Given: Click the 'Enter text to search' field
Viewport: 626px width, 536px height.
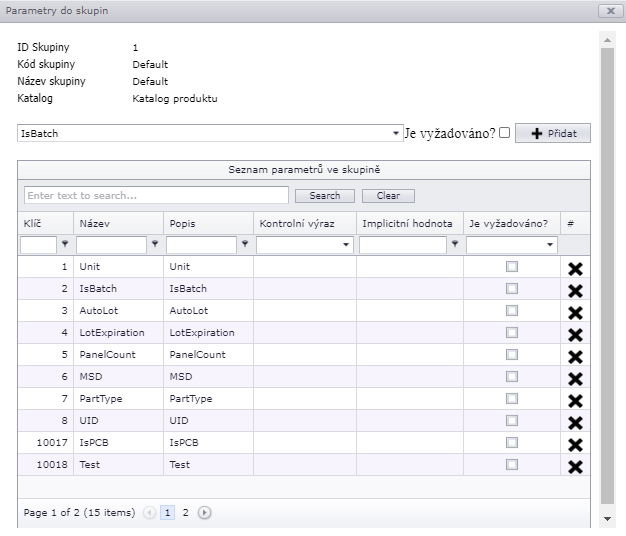Looking at the screenshot, I should [x=156, y=195].
